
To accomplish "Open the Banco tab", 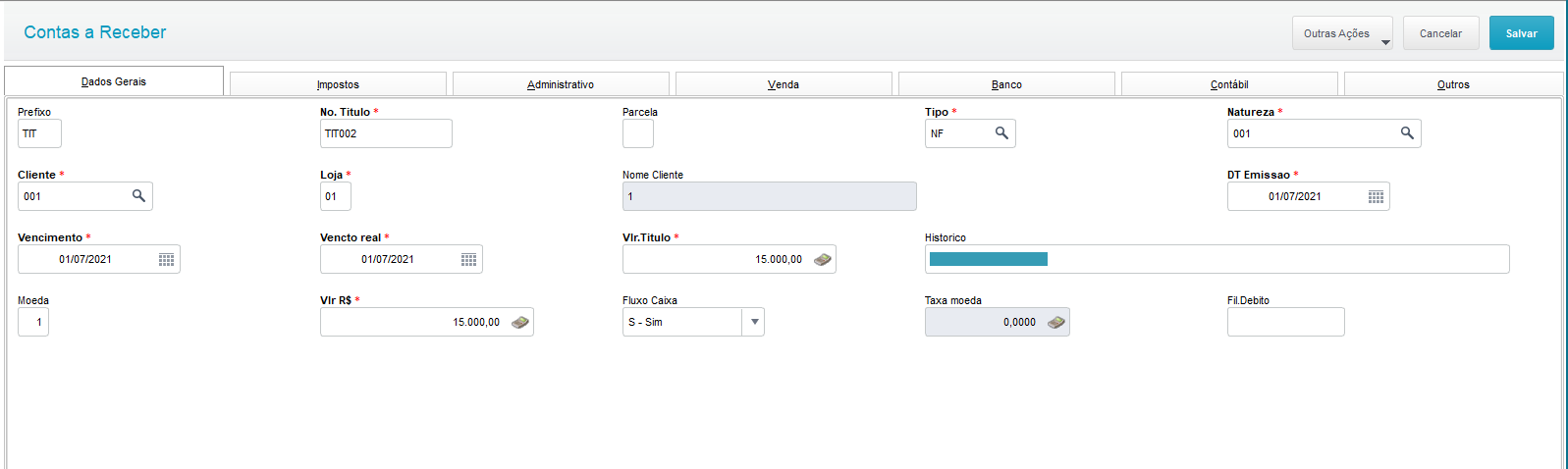I will coord(1006,84).
